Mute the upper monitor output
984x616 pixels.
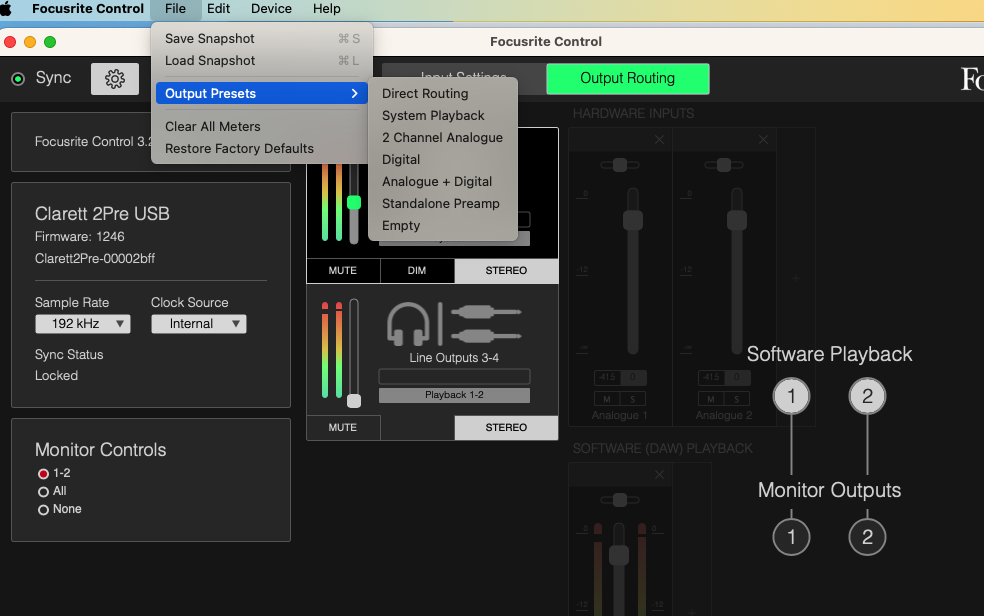tap(343, 270)
